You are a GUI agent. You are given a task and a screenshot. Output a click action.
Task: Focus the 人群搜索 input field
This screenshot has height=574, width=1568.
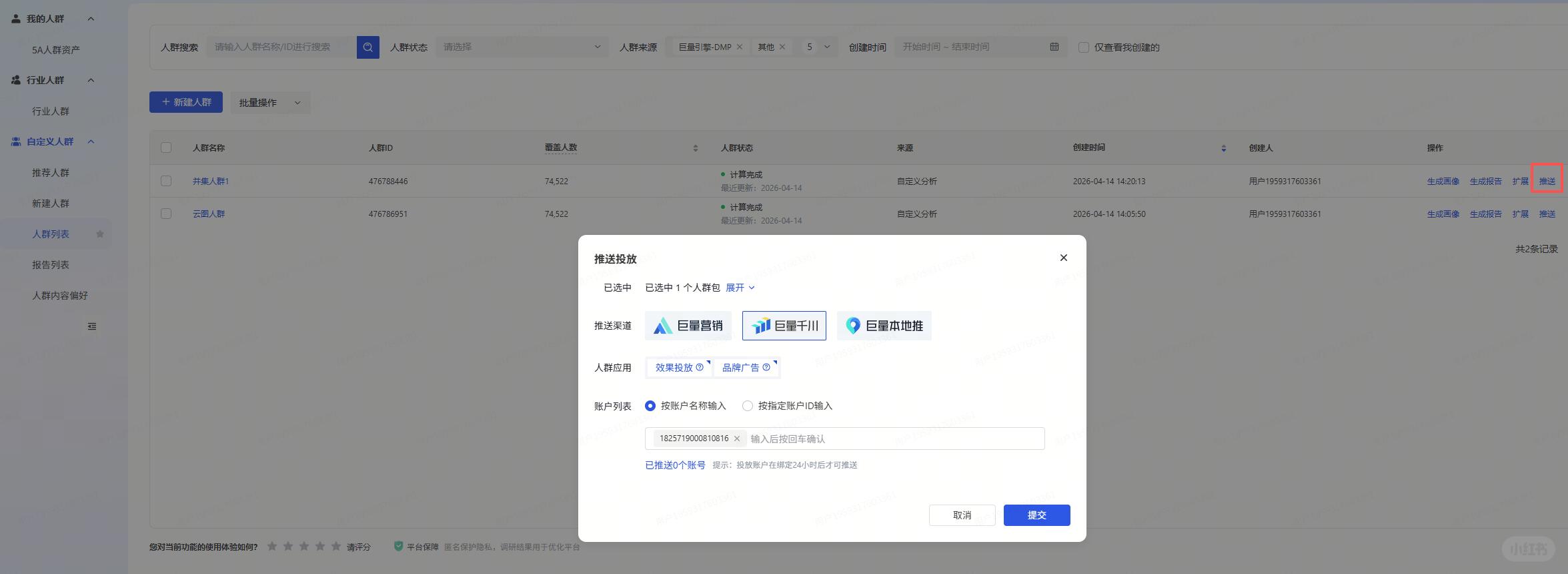[x=281, y=47]
